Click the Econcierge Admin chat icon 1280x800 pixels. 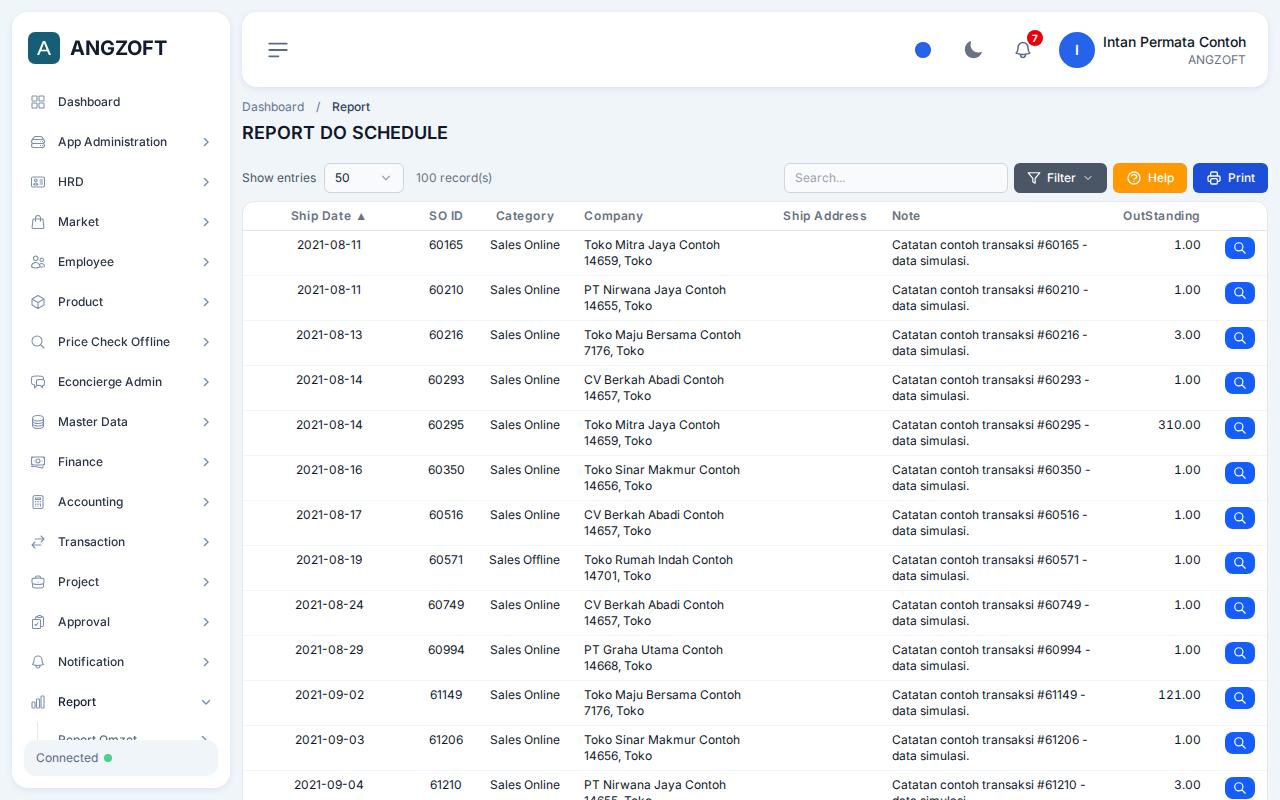pos(38,382)
